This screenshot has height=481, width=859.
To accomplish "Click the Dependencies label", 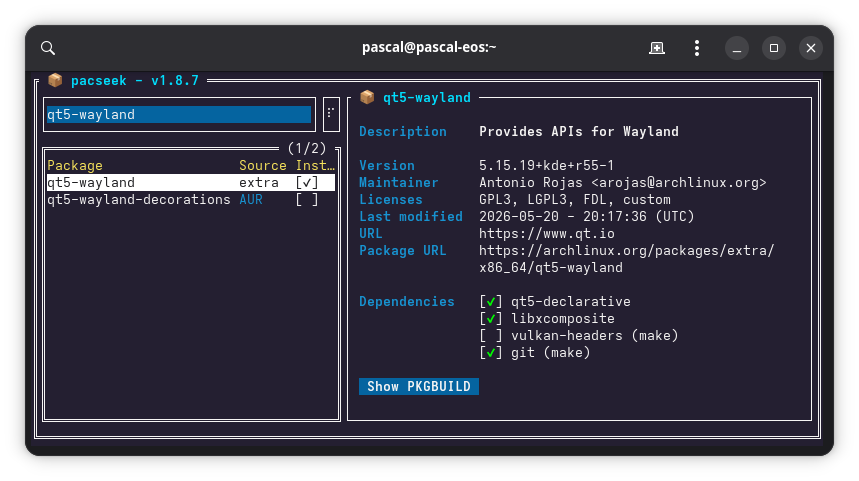I will [407, 301].
